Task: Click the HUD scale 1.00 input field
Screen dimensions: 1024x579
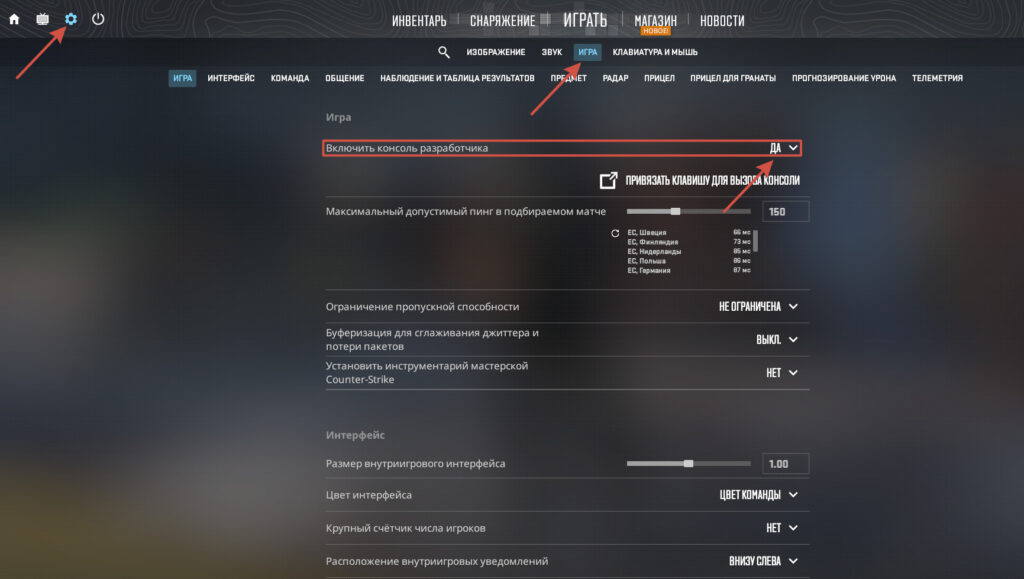Action: point(786,463)
